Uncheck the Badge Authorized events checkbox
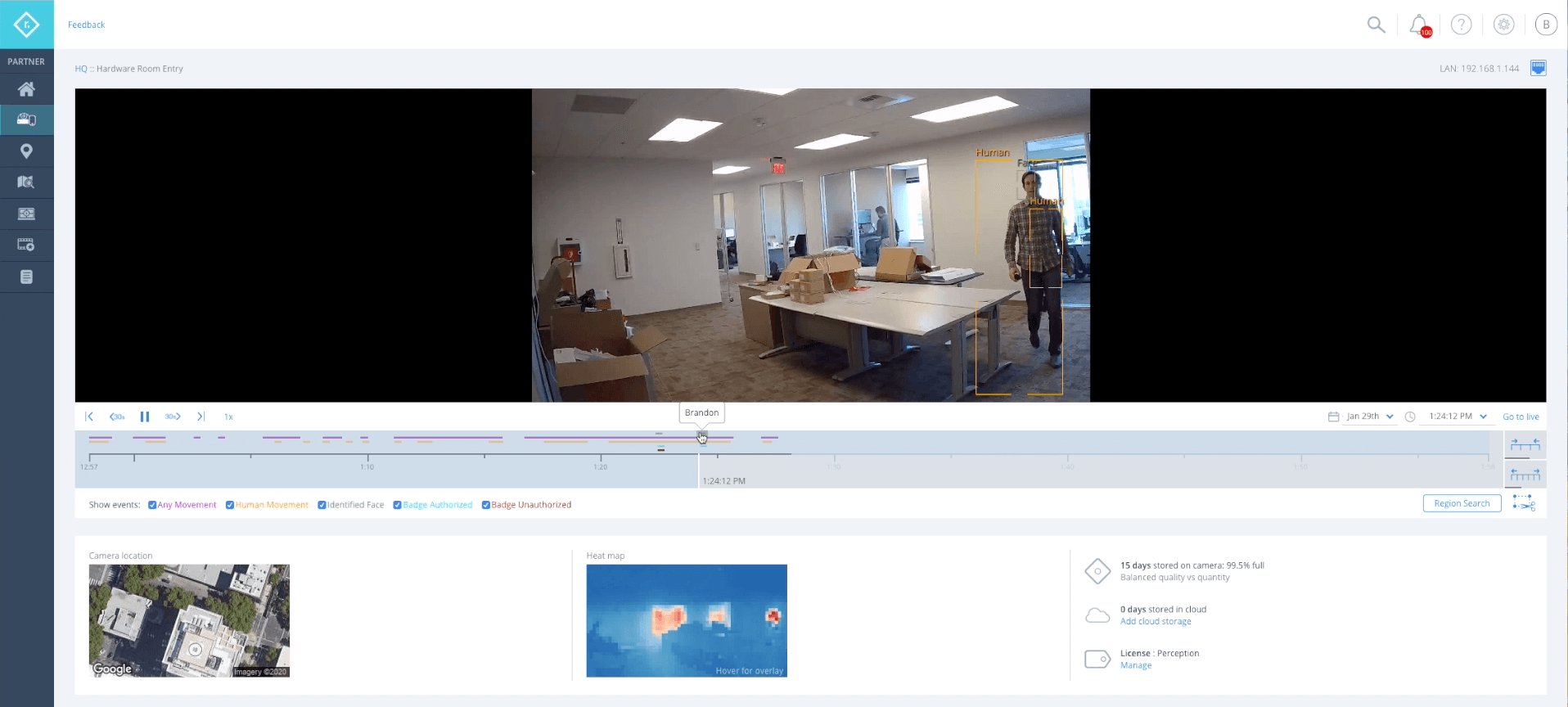This screenshot has width=1568, height=707. click(397, 505)
